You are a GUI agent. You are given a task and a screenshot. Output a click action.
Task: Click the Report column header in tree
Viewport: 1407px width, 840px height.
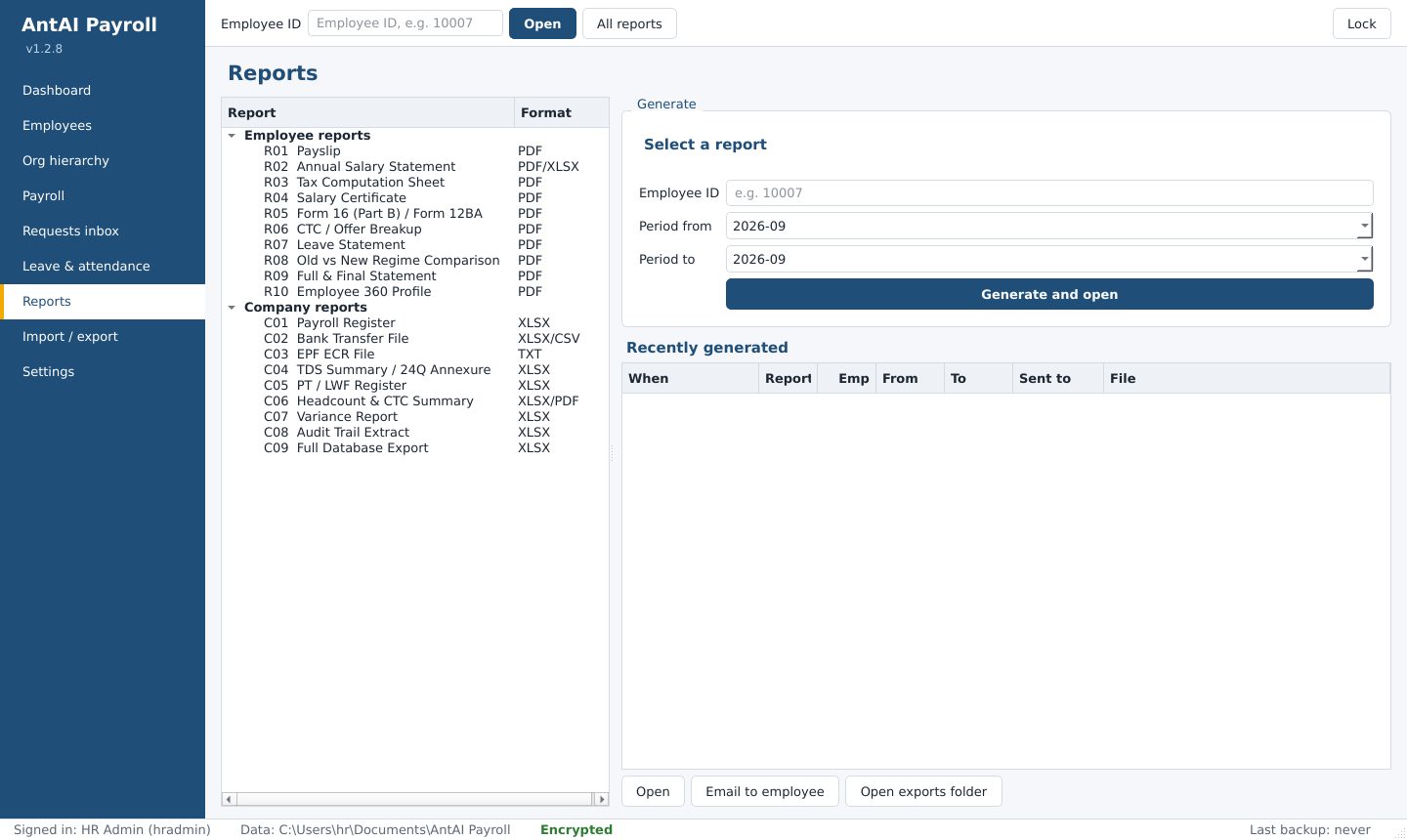[x=368, y=112]
